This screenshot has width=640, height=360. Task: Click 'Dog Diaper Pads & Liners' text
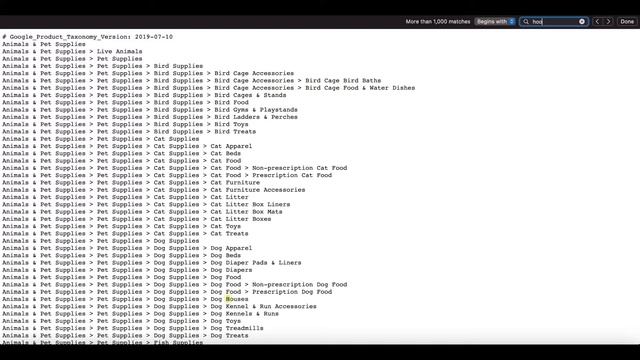(x=256, y=263)
